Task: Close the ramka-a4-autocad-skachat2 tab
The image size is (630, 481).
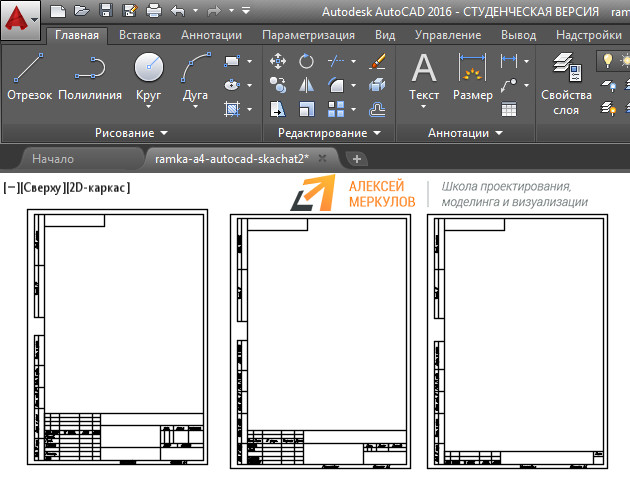Action: (322, 158)
